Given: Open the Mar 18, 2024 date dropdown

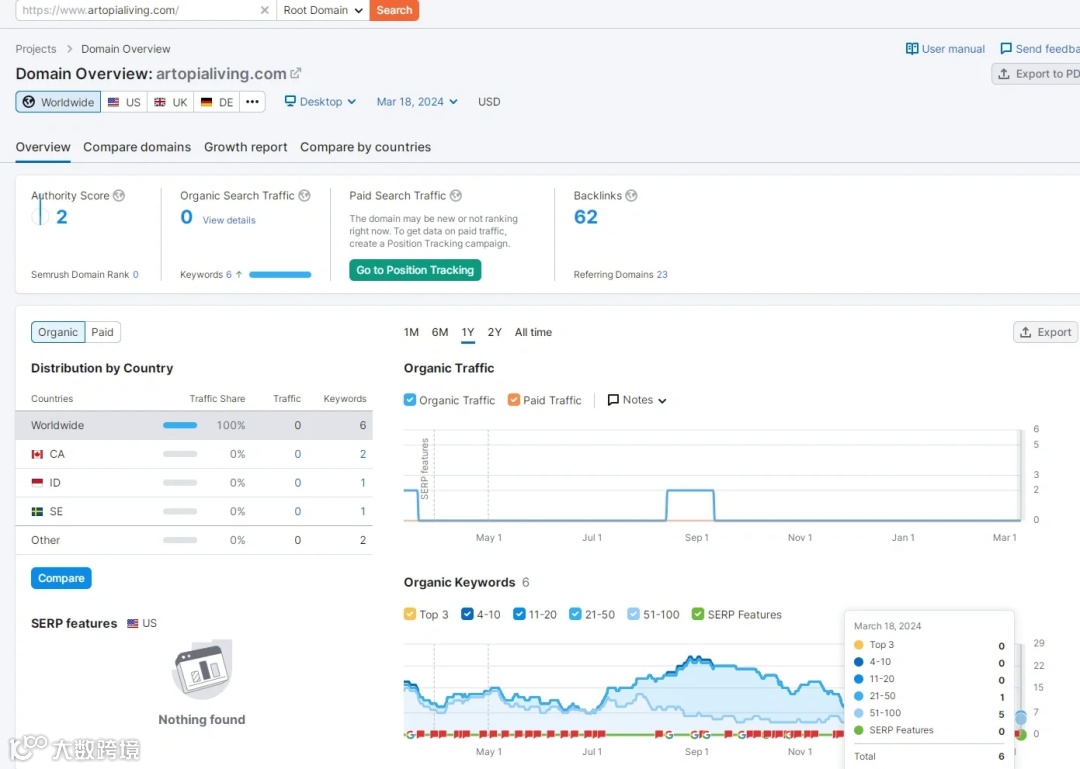Looking at the screenshot, I should tap(417, 102).
